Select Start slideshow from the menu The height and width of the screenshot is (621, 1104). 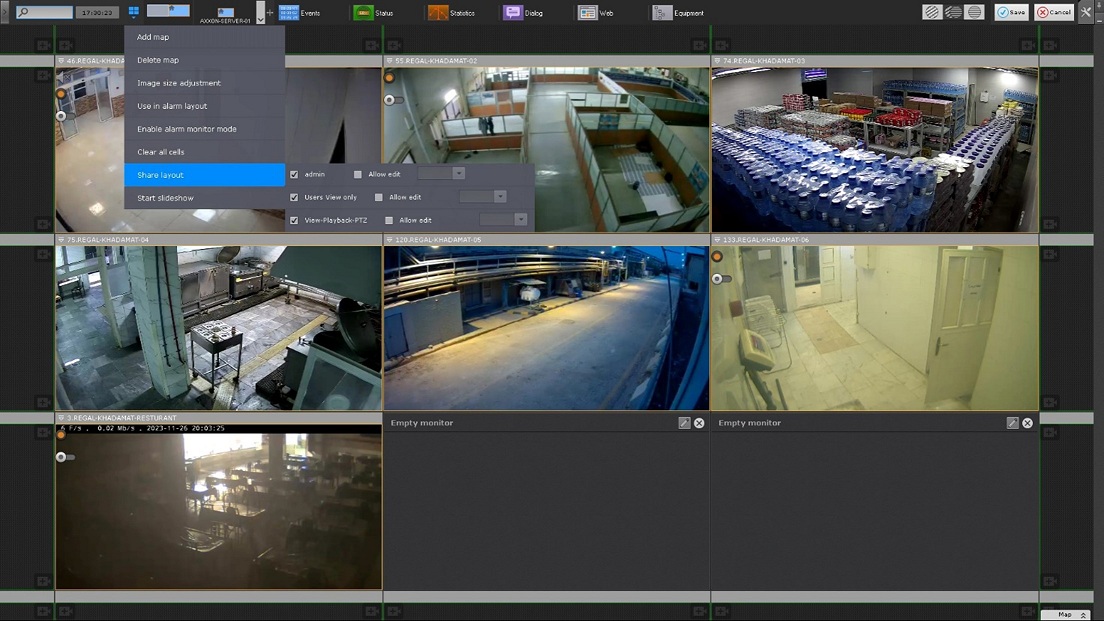click(x=165, y=198)
